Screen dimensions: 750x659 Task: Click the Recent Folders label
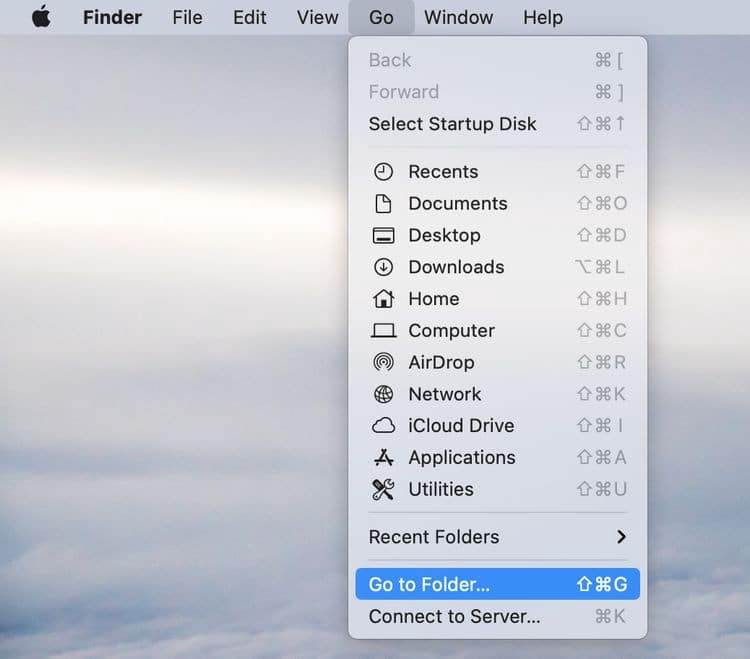(434, 537)
